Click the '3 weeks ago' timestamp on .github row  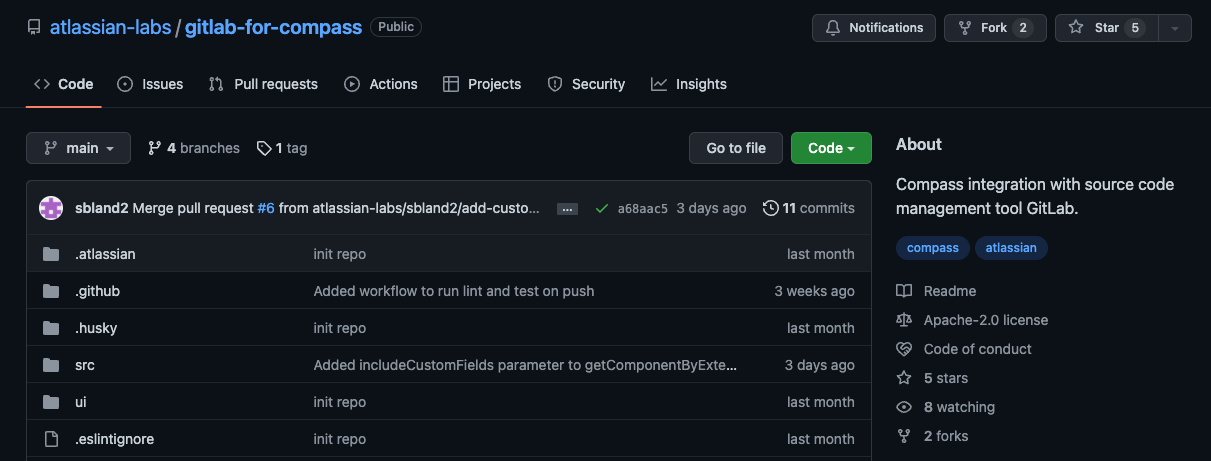(x=814, y=291)
